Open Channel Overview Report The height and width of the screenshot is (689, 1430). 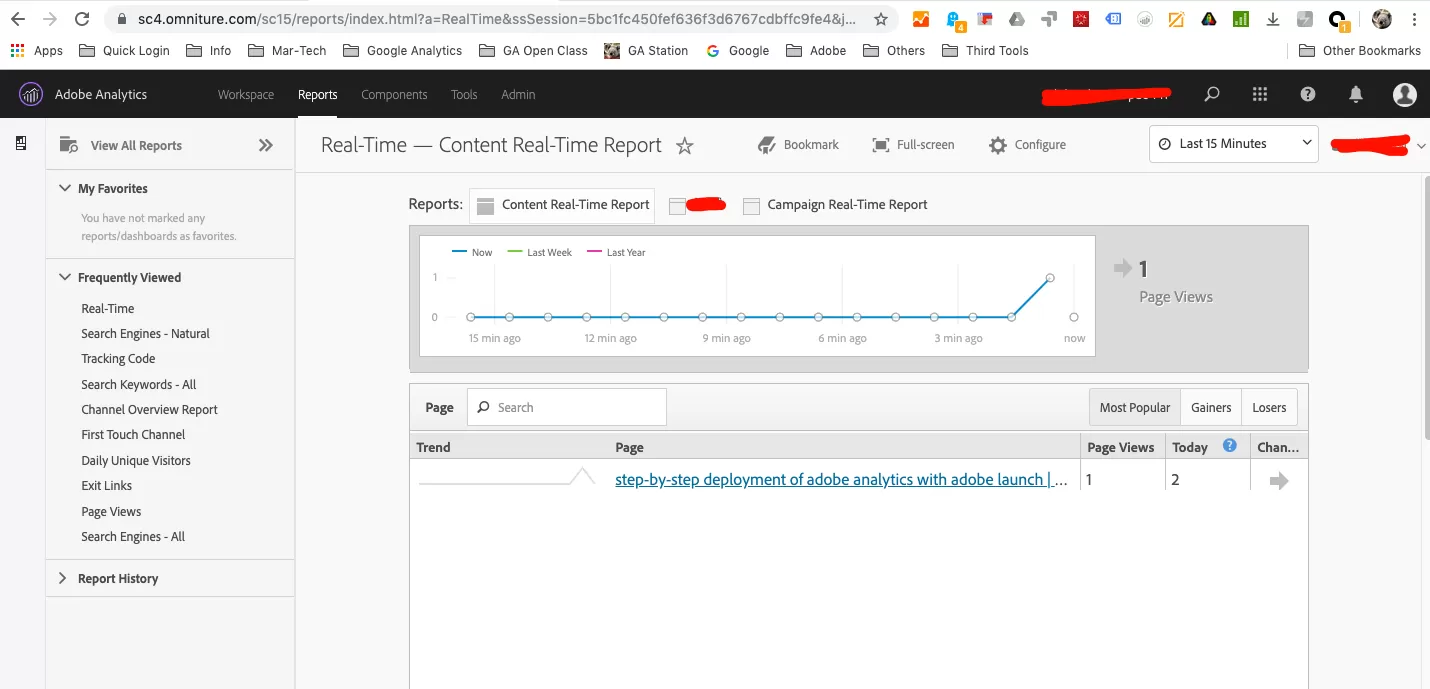click(150, 410)
